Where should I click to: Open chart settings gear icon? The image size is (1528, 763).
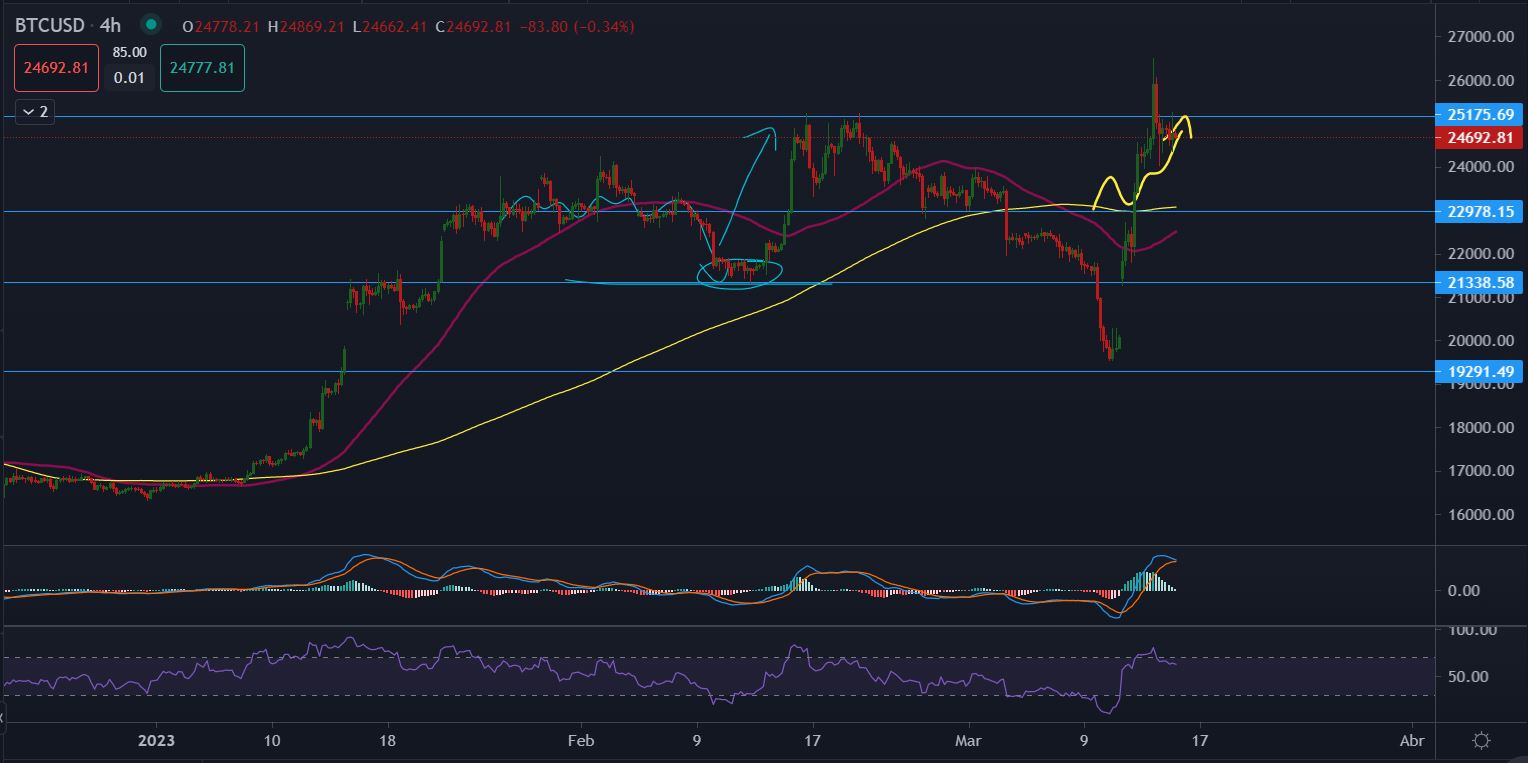[x=1482, y=741]
